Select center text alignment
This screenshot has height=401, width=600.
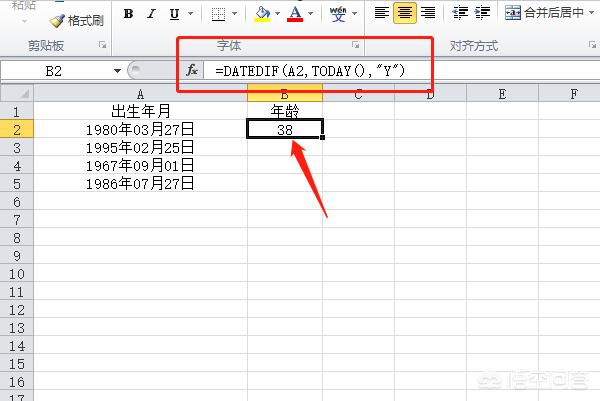point(405,13)
